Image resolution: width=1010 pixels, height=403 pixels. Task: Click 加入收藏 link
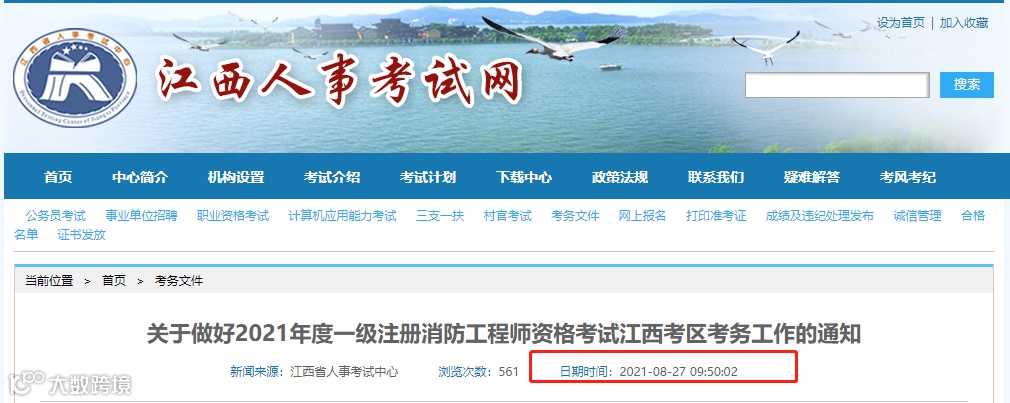click(964, 23)
